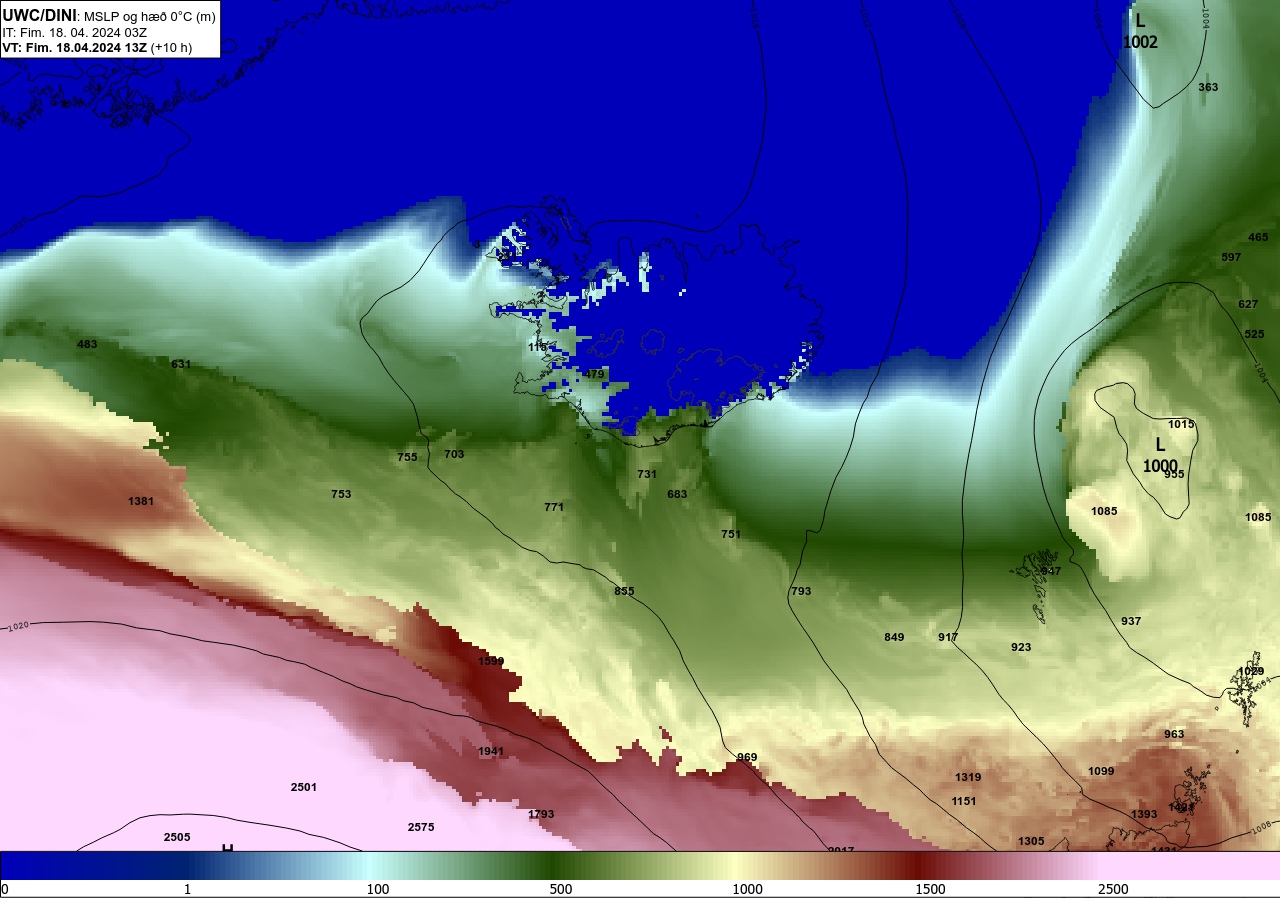Screen dimensions: 1280x898
Task: Click the map value 917
Action: pos(948,637)
